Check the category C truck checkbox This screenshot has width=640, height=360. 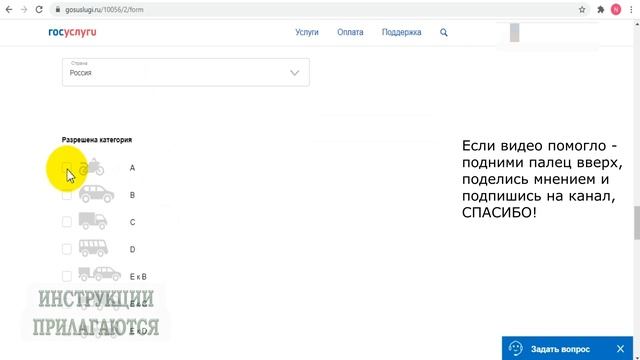click(x=67, y=222)
